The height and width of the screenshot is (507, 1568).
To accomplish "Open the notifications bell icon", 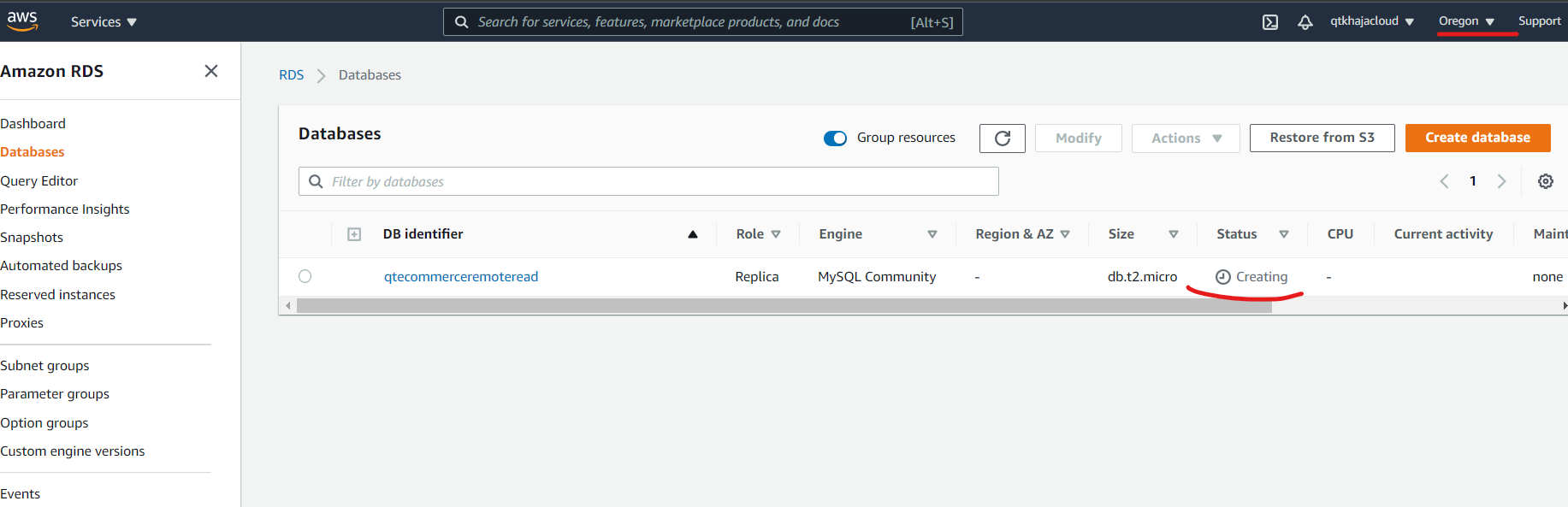I will point(1305,22).
